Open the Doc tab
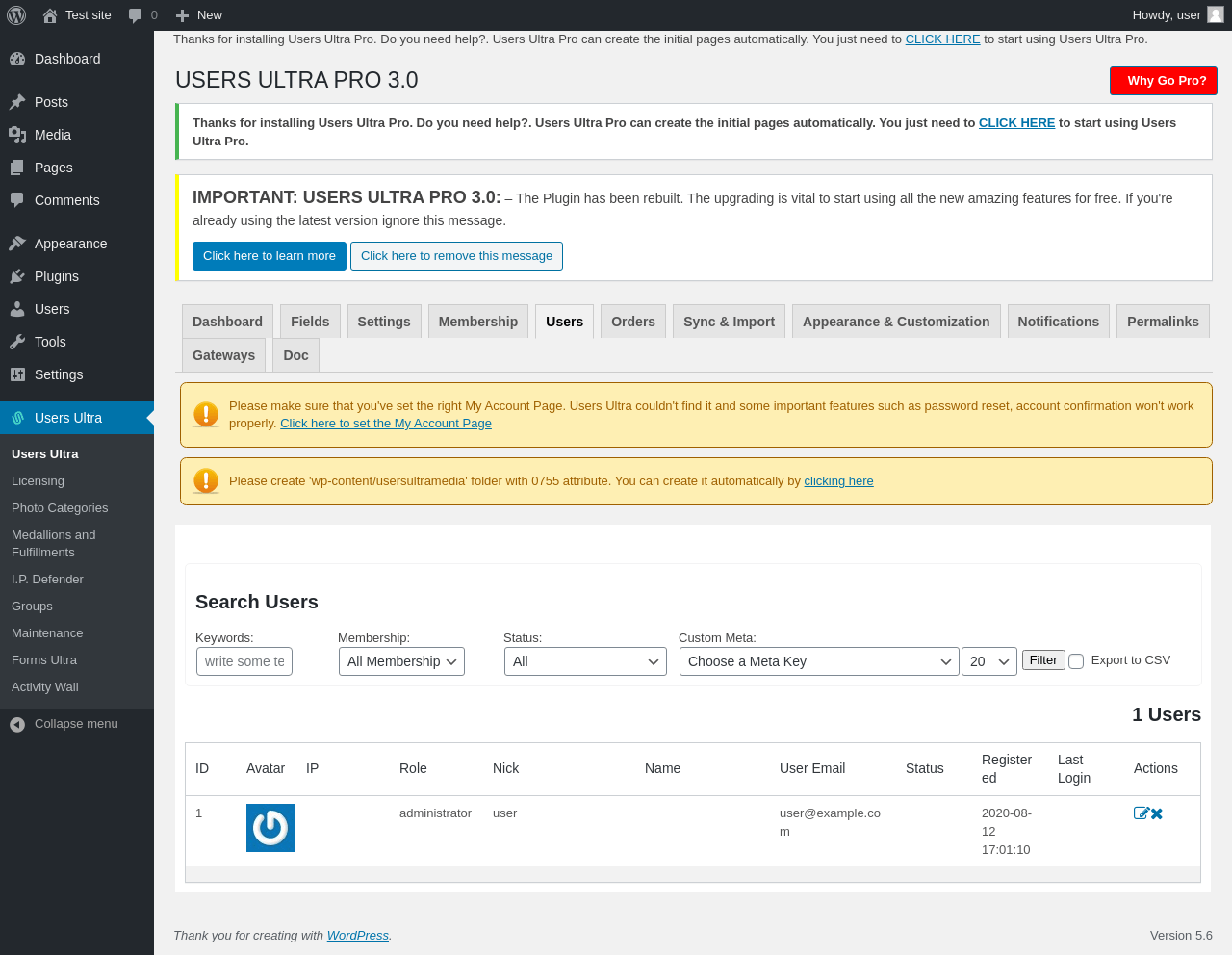The image size is (1232, 955). tap(295, 355)
